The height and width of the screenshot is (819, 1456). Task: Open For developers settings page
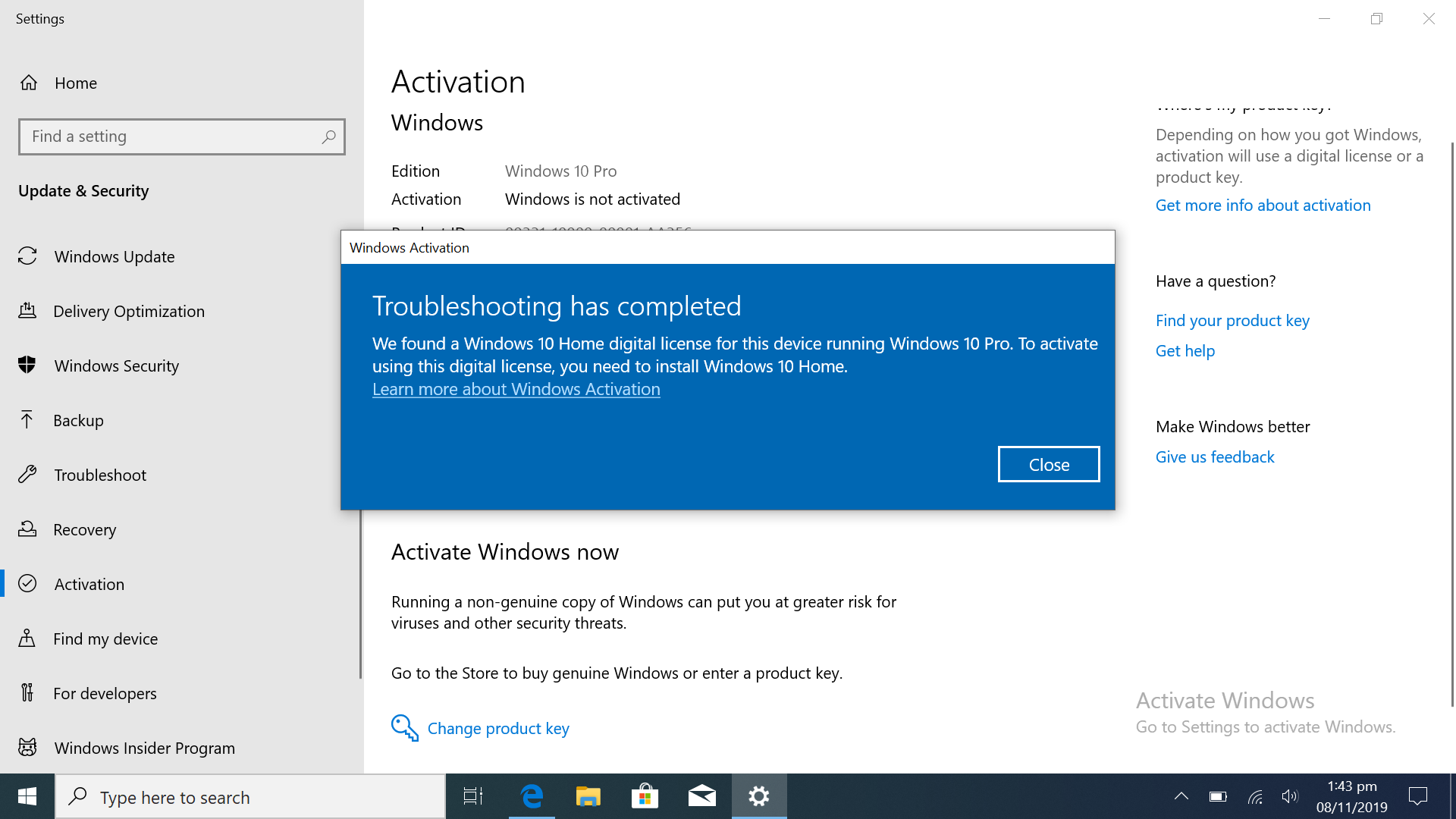[182, 693]
